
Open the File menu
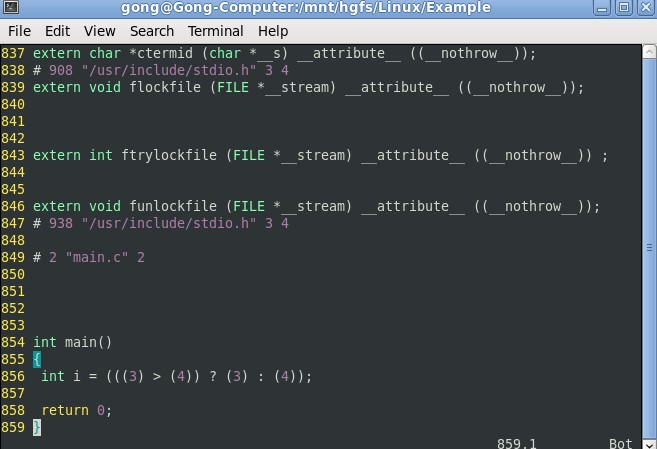click(x=19, y=31)
